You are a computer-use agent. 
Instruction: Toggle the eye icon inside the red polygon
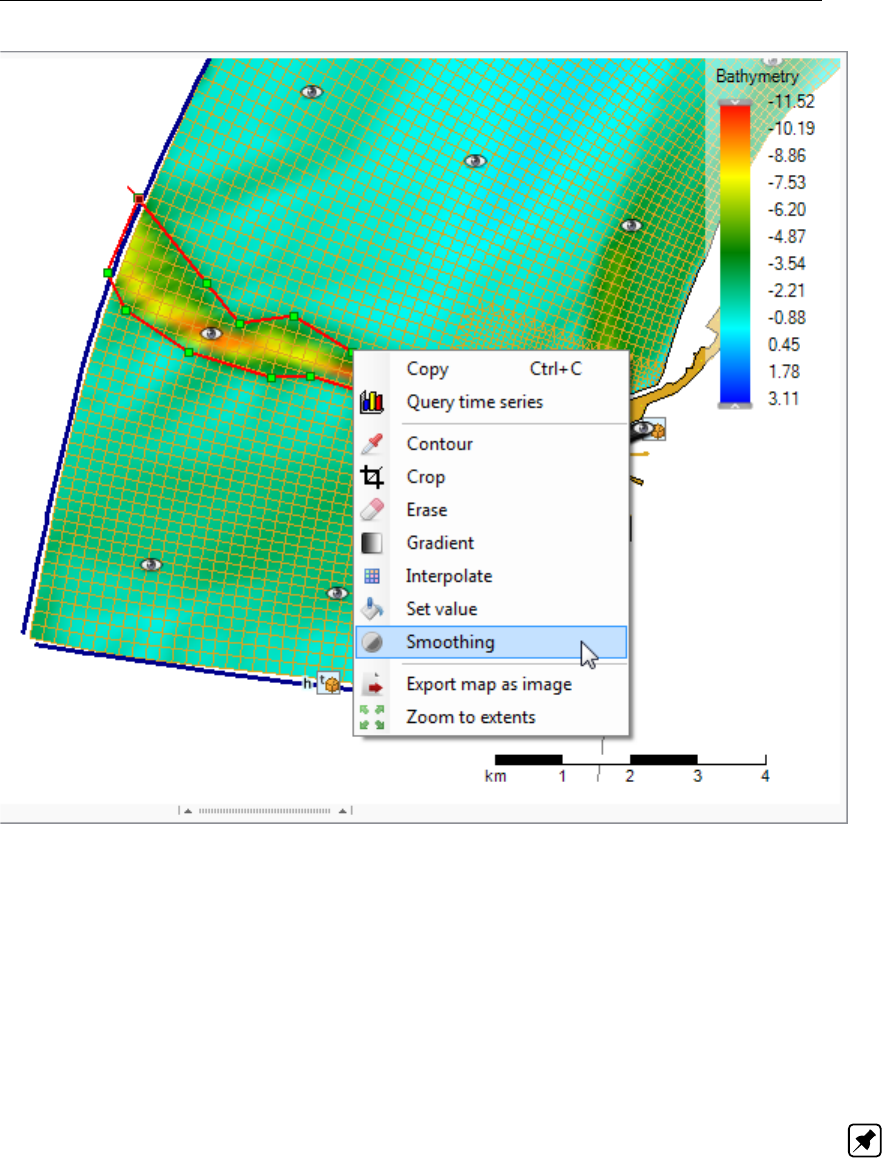tap(211, 334)
